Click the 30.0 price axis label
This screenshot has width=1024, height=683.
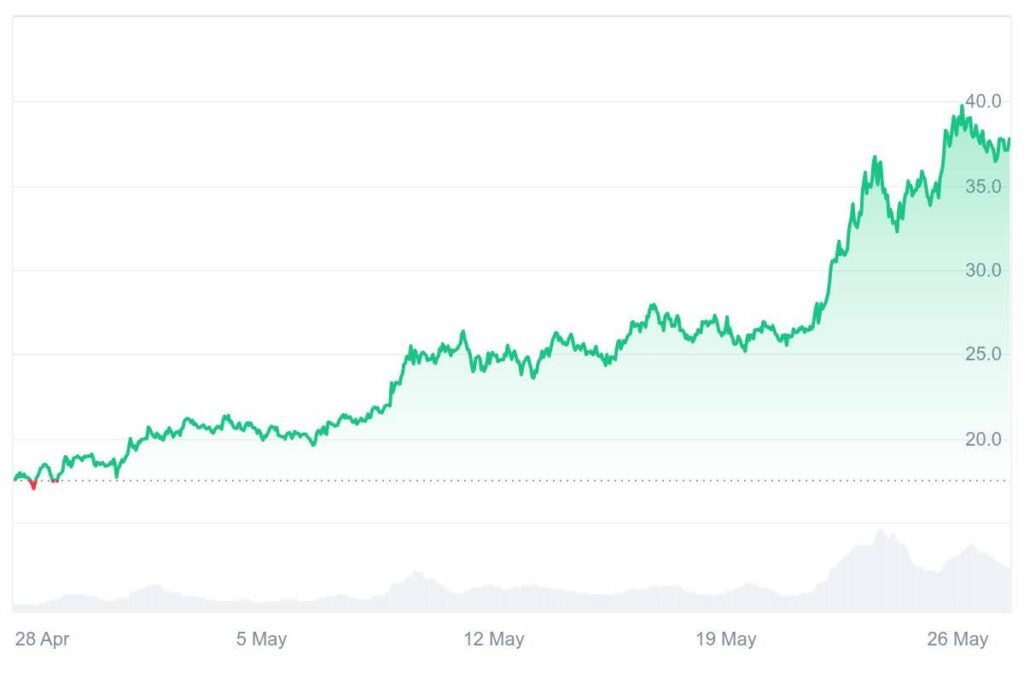point(984,270)
